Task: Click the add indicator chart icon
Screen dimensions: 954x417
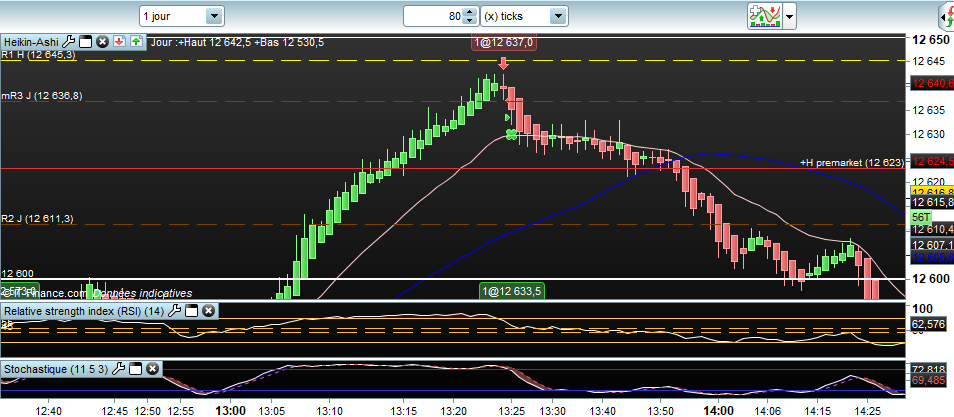Action: point(765,16)
